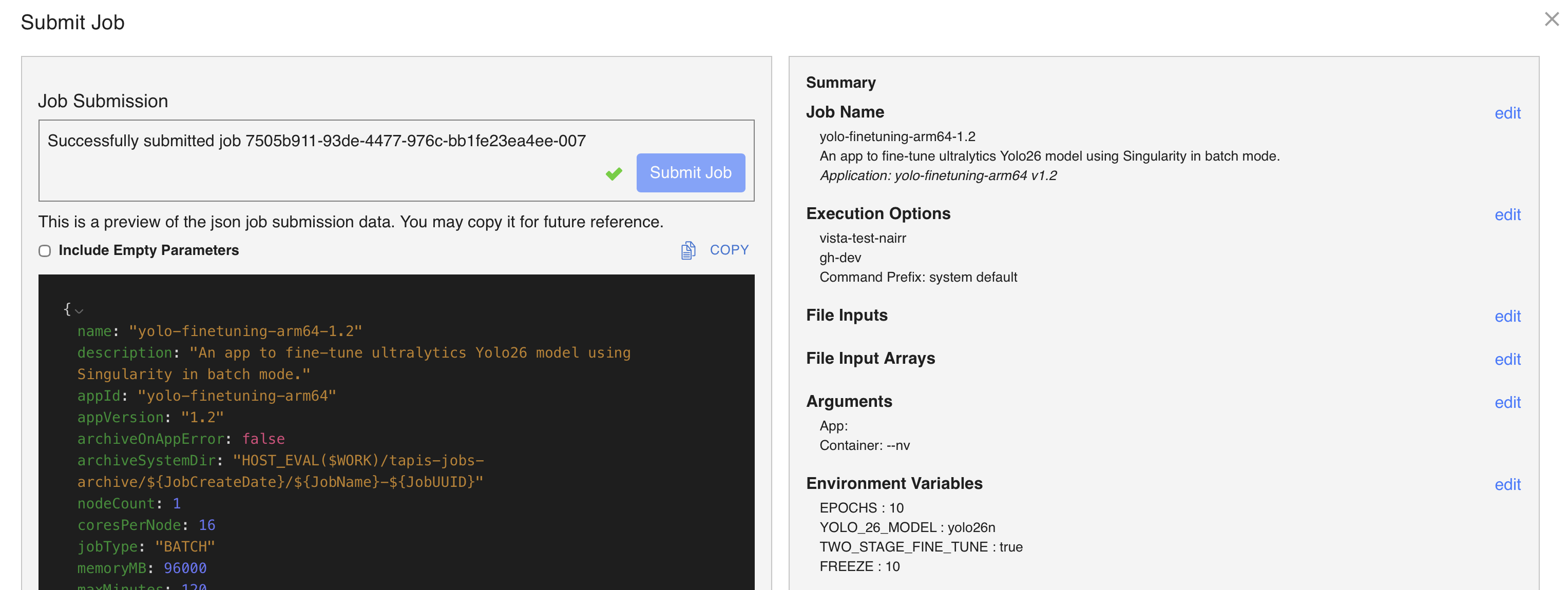Edit the File Inputs section
Image resolution: width=1568 pixels, height=590 pixels.
(x=1507, y=316)
